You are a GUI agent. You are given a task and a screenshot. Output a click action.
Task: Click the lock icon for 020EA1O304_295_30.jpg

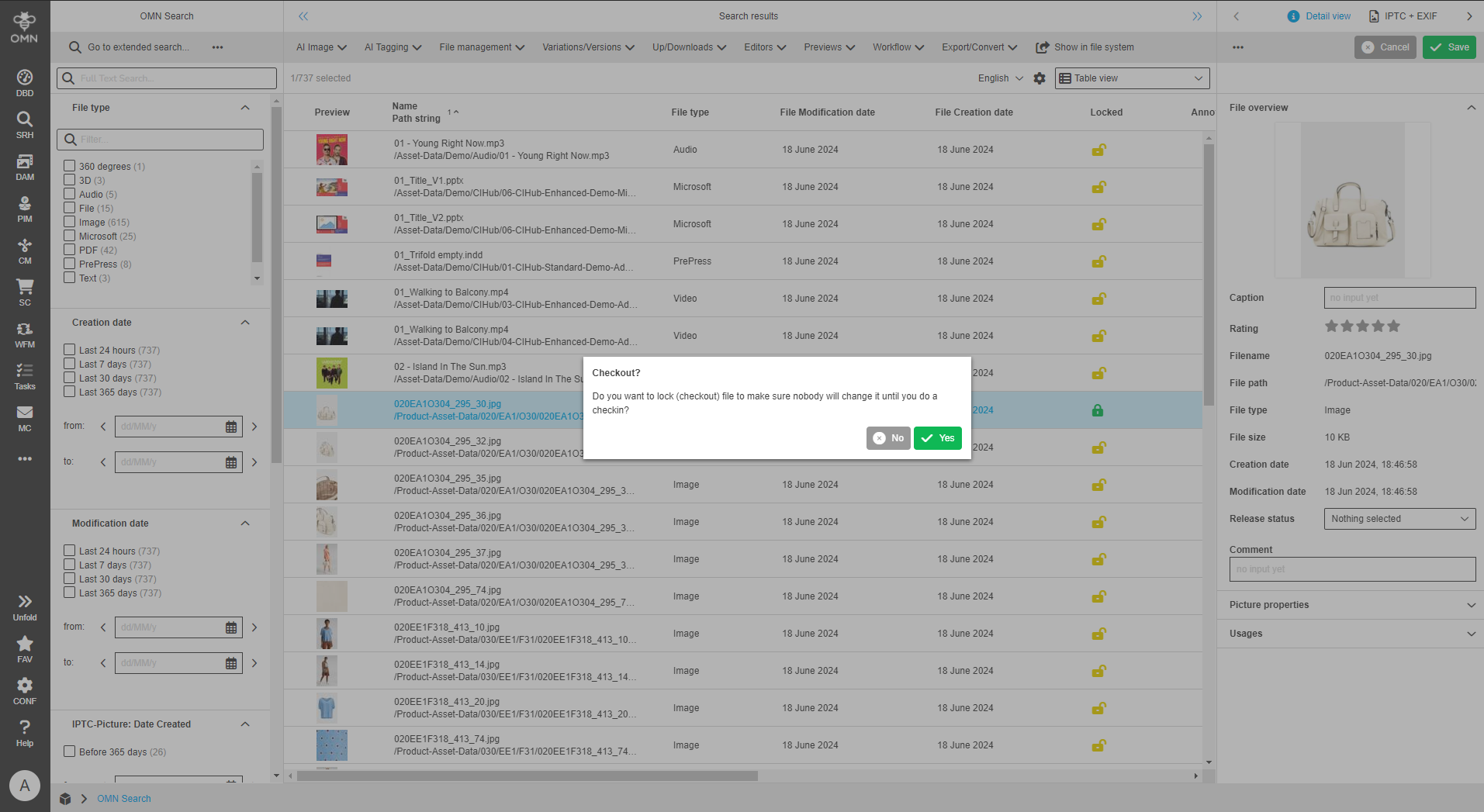(x=1098, y=410)
